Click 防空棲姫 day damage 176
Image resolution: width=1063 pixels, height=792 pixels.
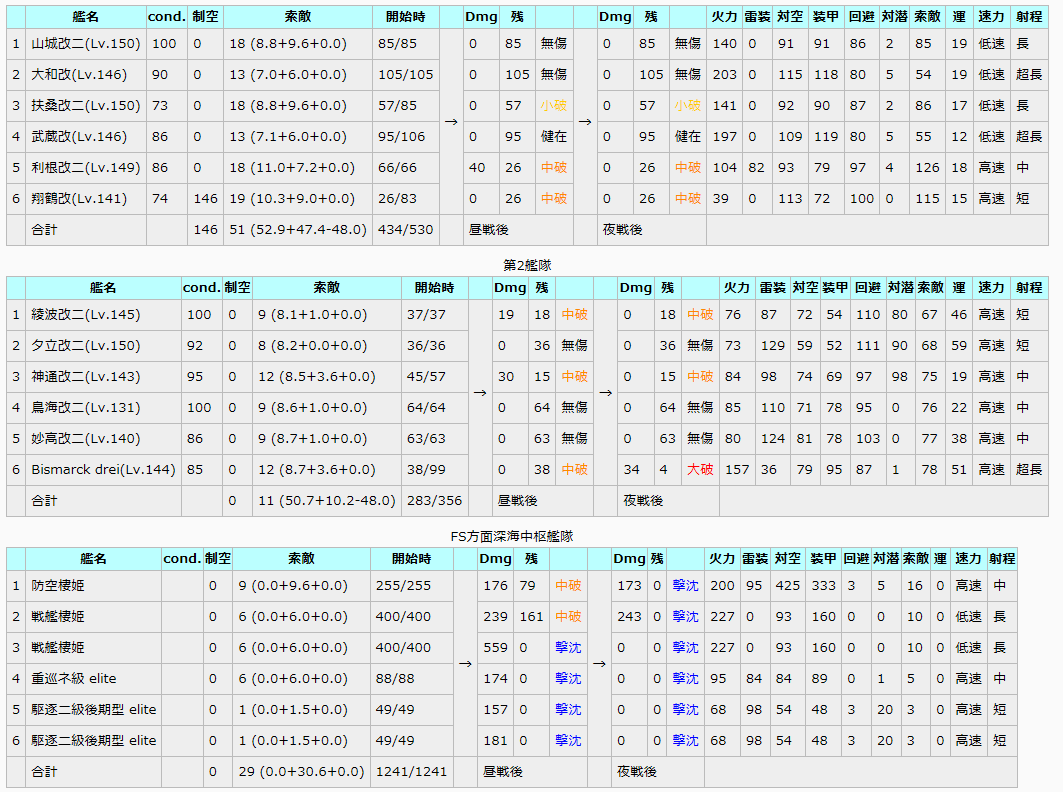click(x=495, y=586)
